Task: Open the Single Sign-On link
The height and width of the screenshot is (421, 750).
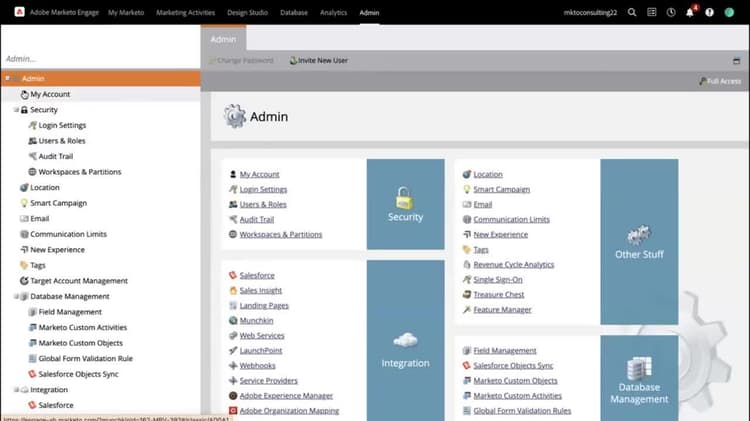Action: pos(498,279)
